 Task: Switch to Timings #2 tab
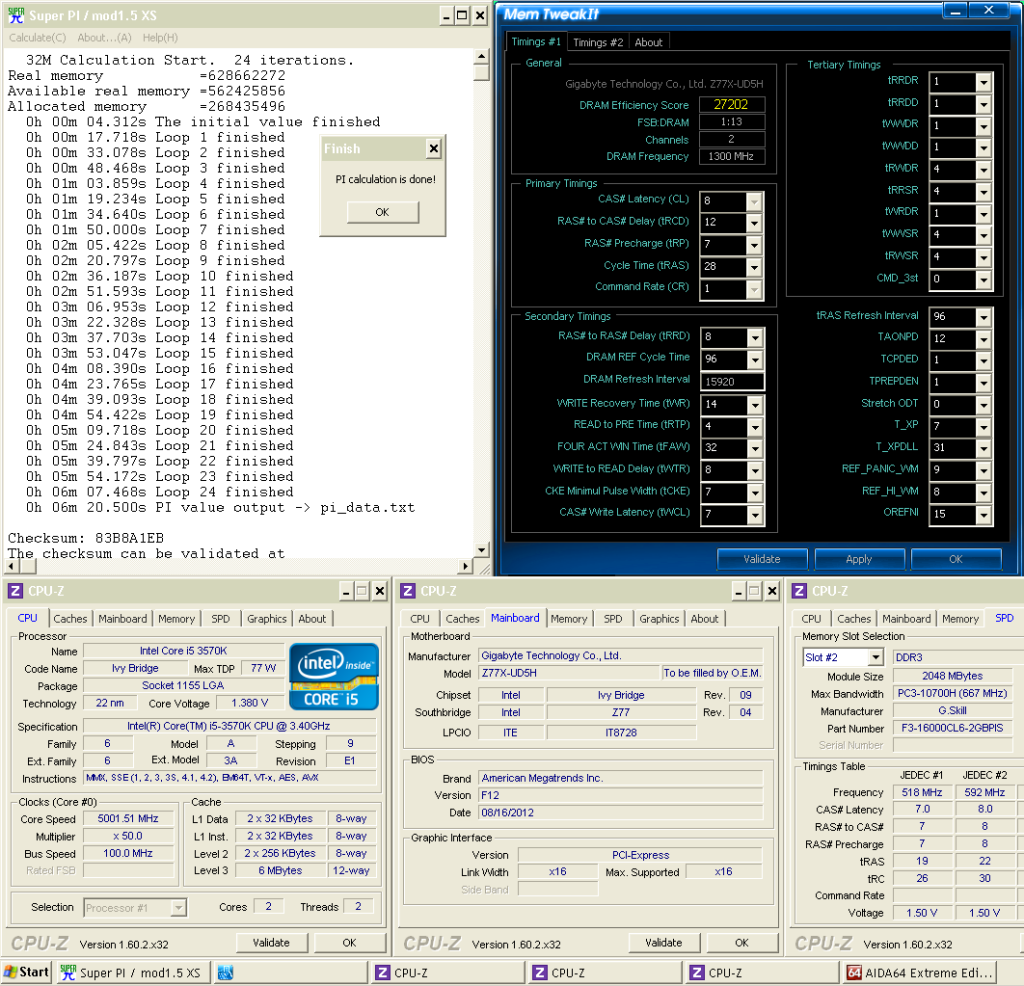[x=598, y=42]
